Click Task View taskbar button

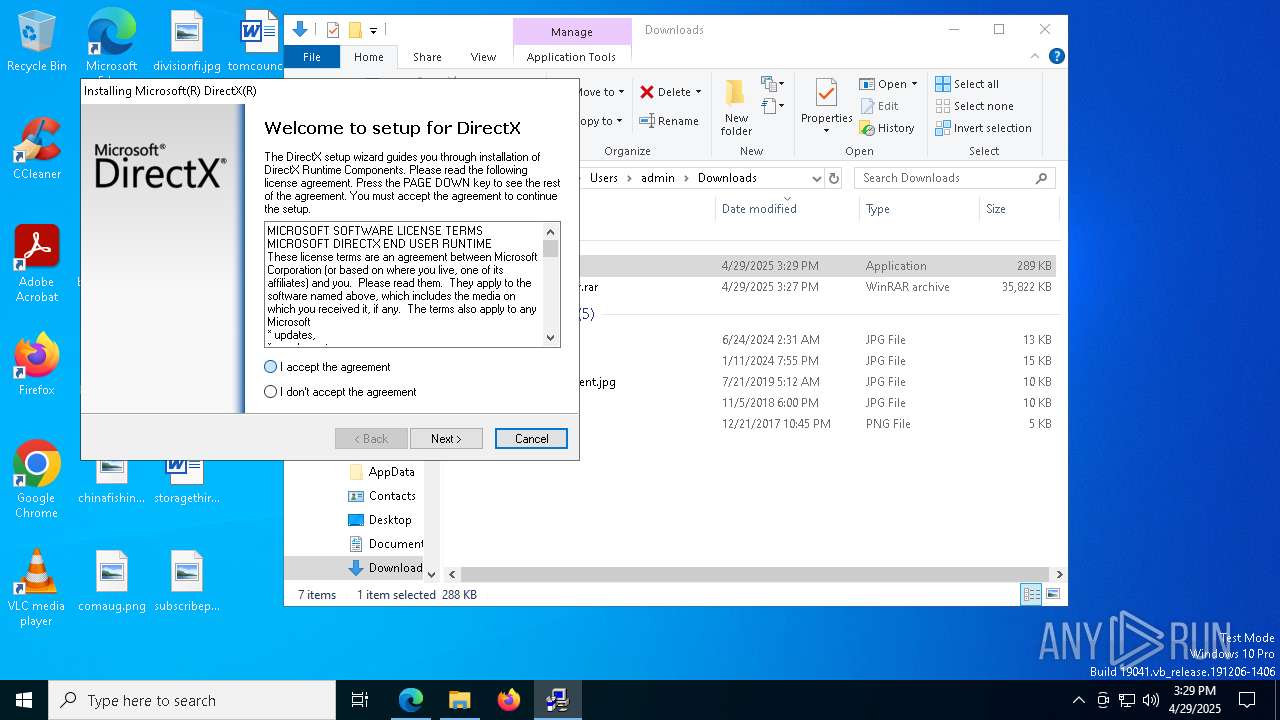pyautogui.click(x=360, y=700)
